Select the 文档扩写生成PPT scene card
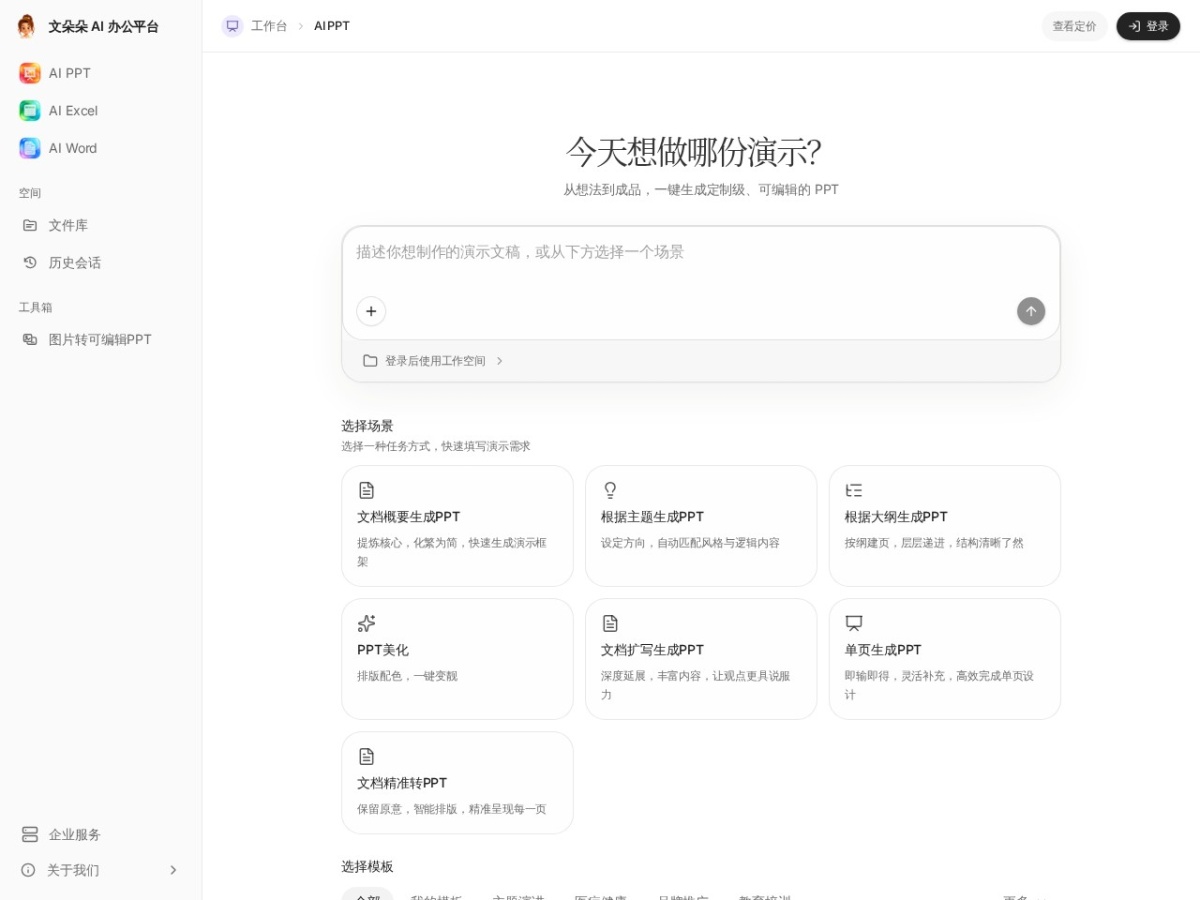The width and height of the screenshot is (1200, 900). (701, 659)
